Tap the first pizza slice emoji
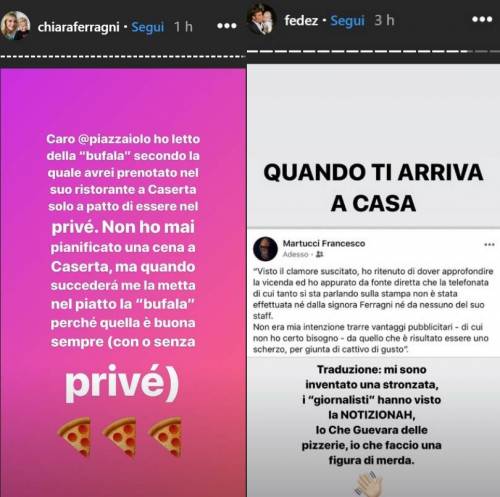This screenshot has width=500, height=497. coord(75,436)
